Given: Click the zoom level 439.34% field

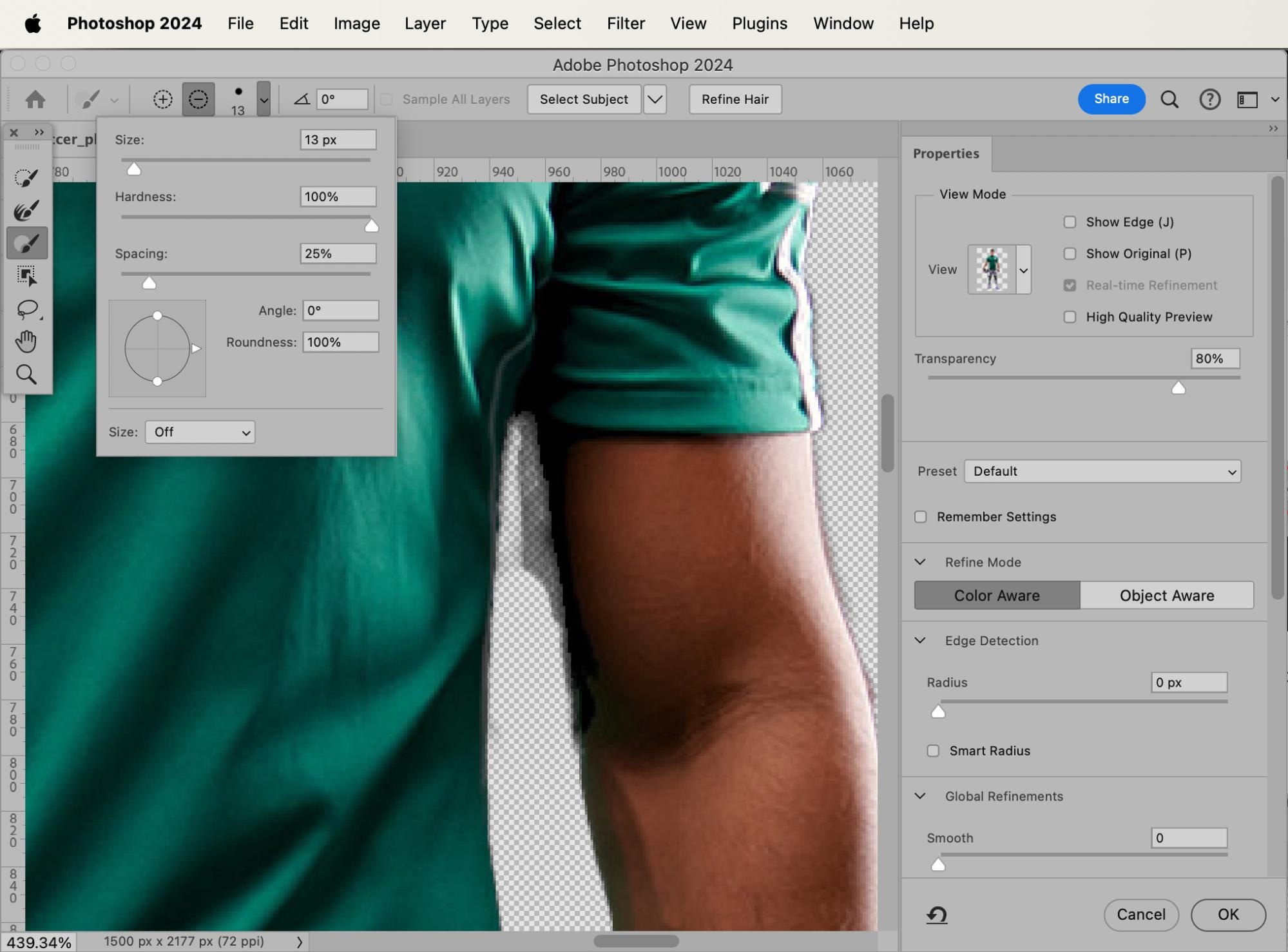Looking at the screenshot, I should [39, 942].
